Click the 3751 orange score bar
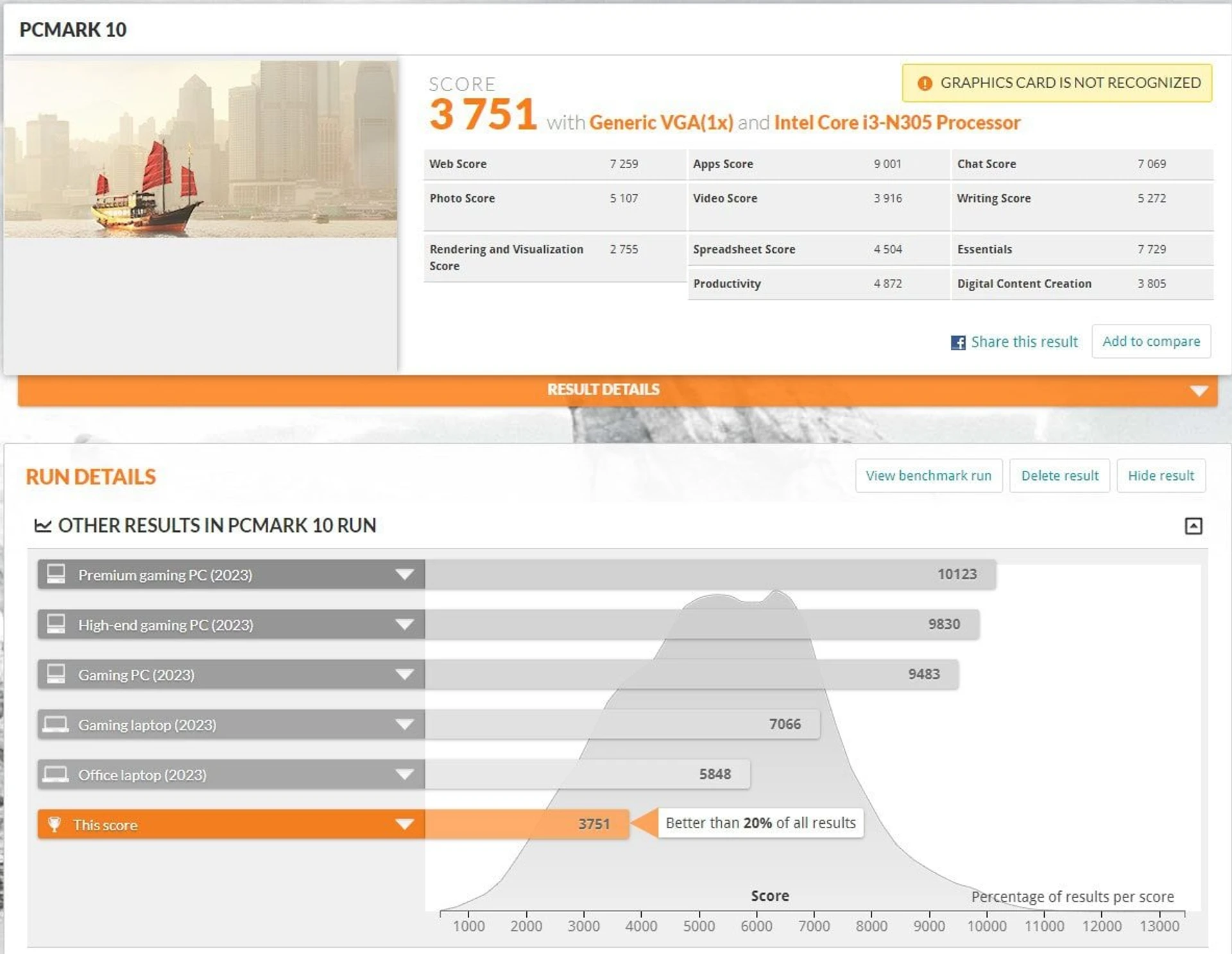Screen dimensions: 1232x954 (526, 824)
